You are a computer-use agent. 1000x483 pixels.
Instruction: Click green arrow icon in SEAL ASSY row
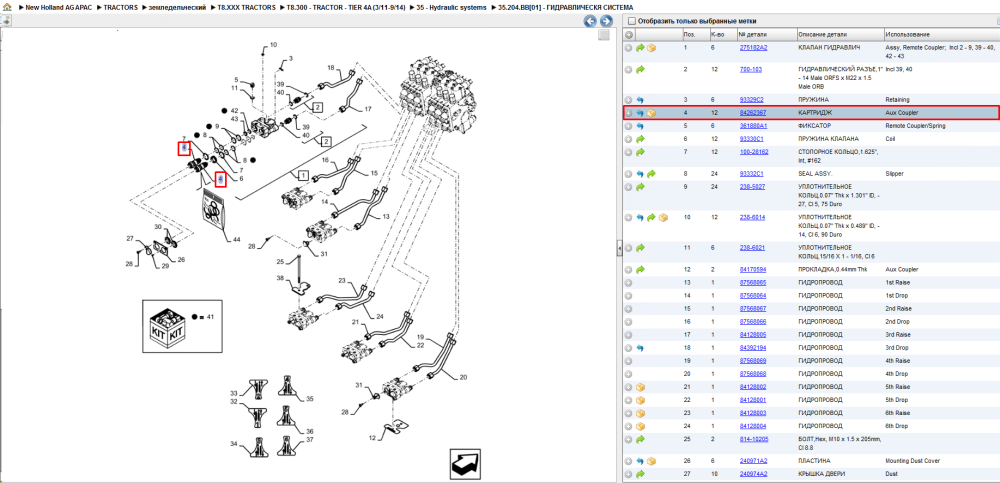651,174
